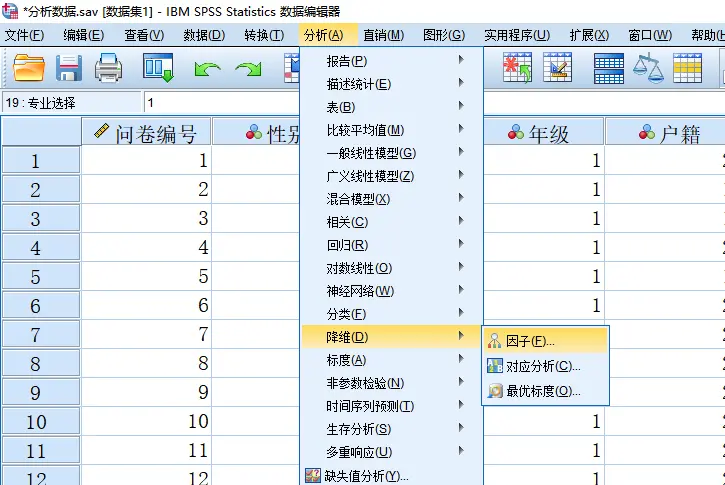Click the '19 : 专业选择' cell reference box

[x=72, y=103]
